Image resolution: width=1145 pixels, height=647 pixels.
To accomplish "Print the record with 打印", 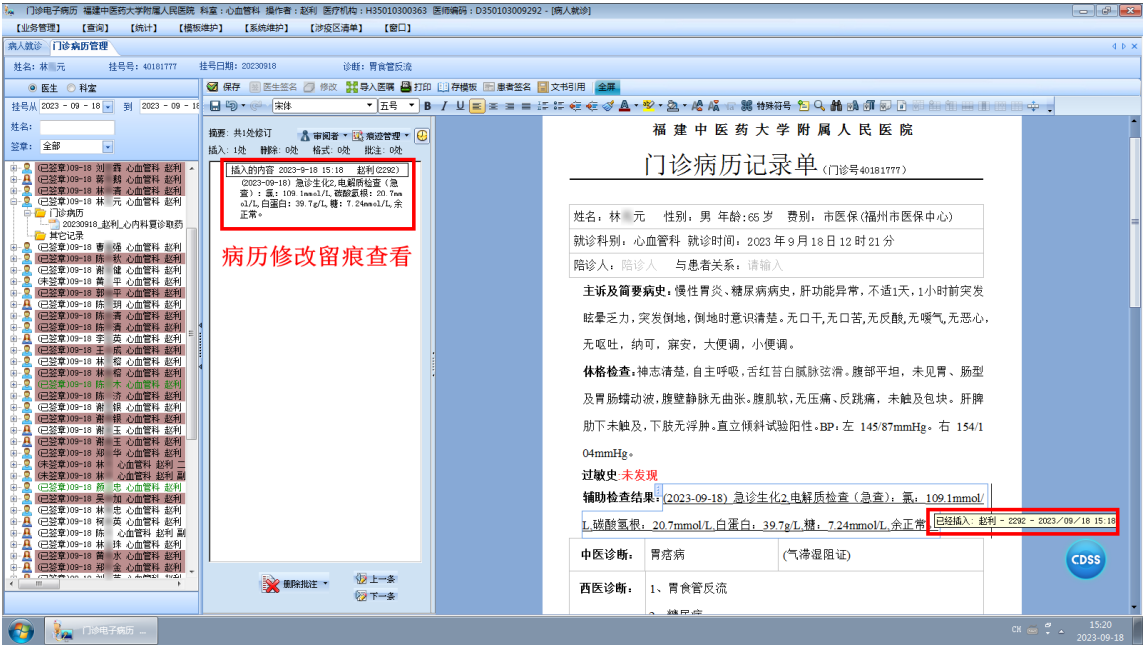I will coord(416,87).
